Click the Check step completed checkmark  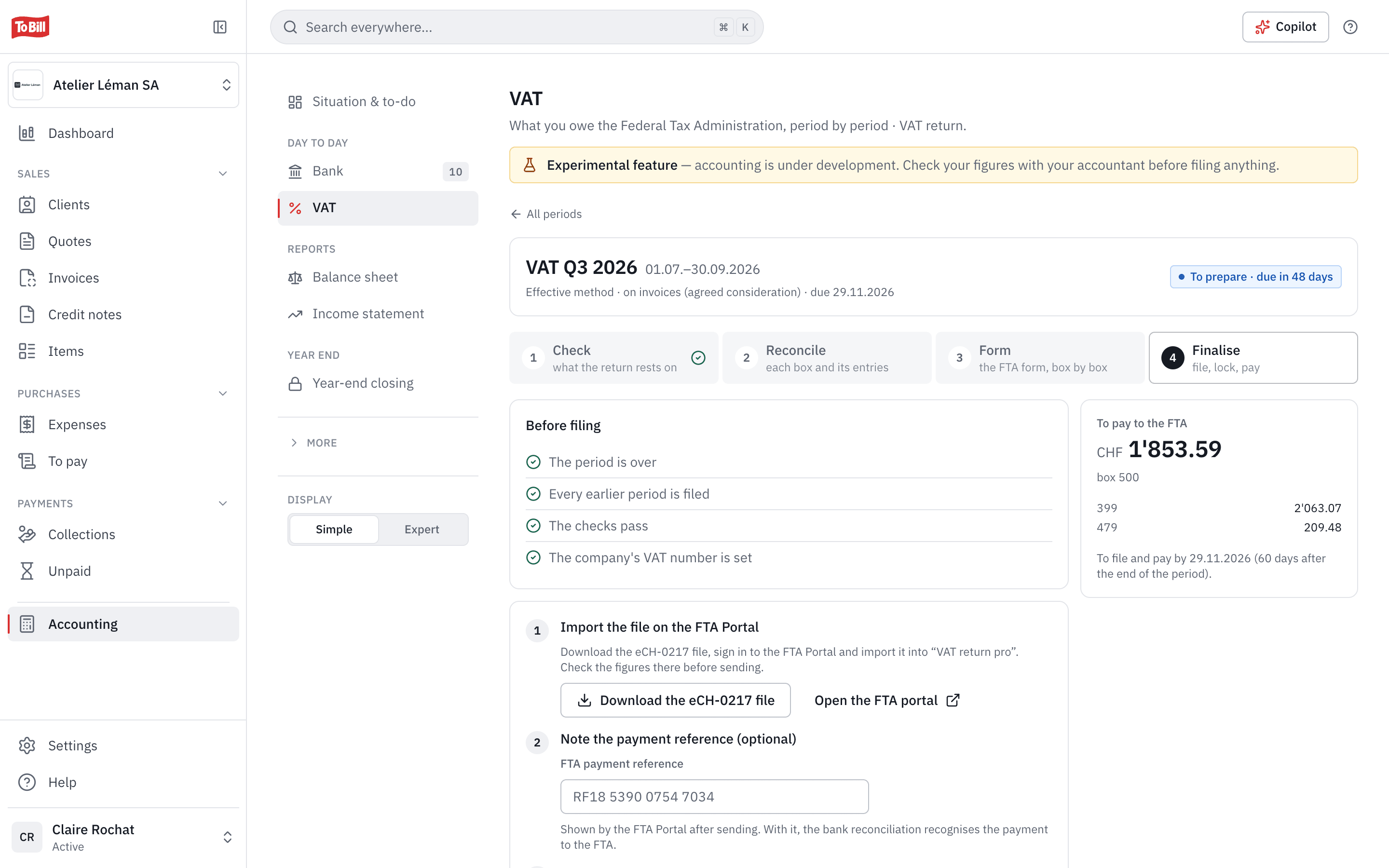(x=698, y=358)
